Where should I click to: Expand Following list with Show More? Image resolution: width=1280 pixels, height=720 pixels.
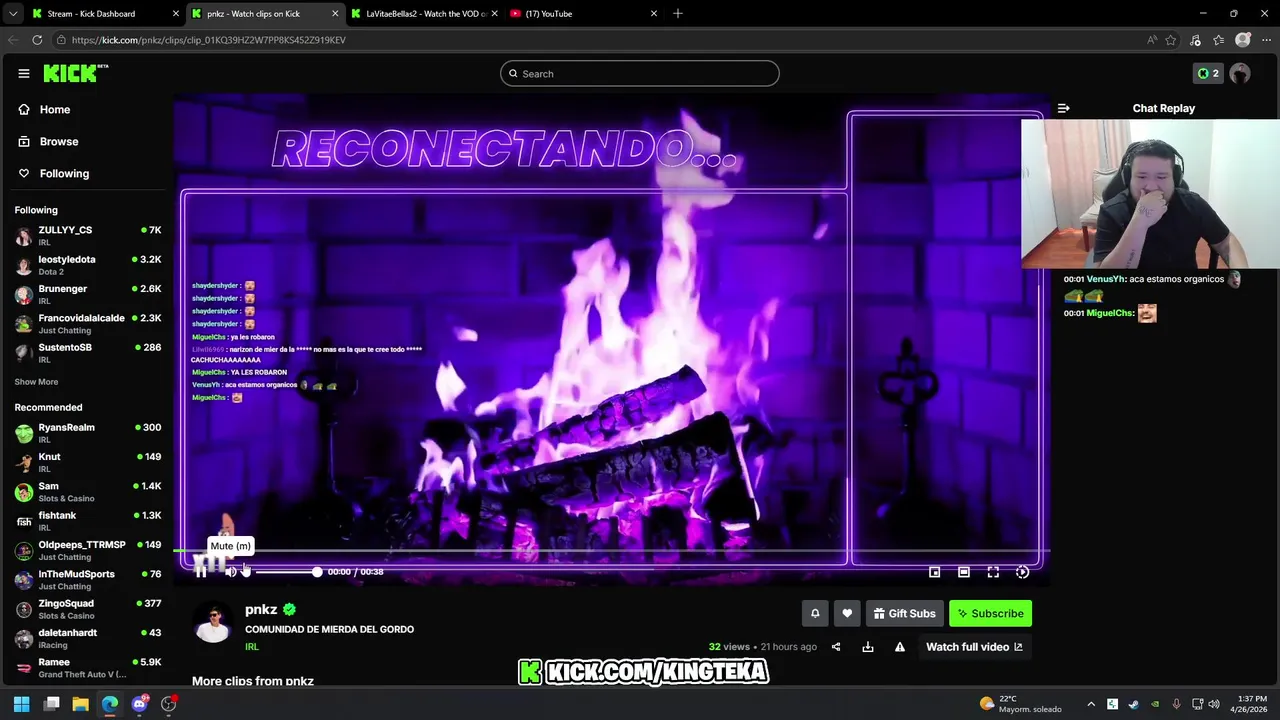pyautogui.click(x=36, y=382)
